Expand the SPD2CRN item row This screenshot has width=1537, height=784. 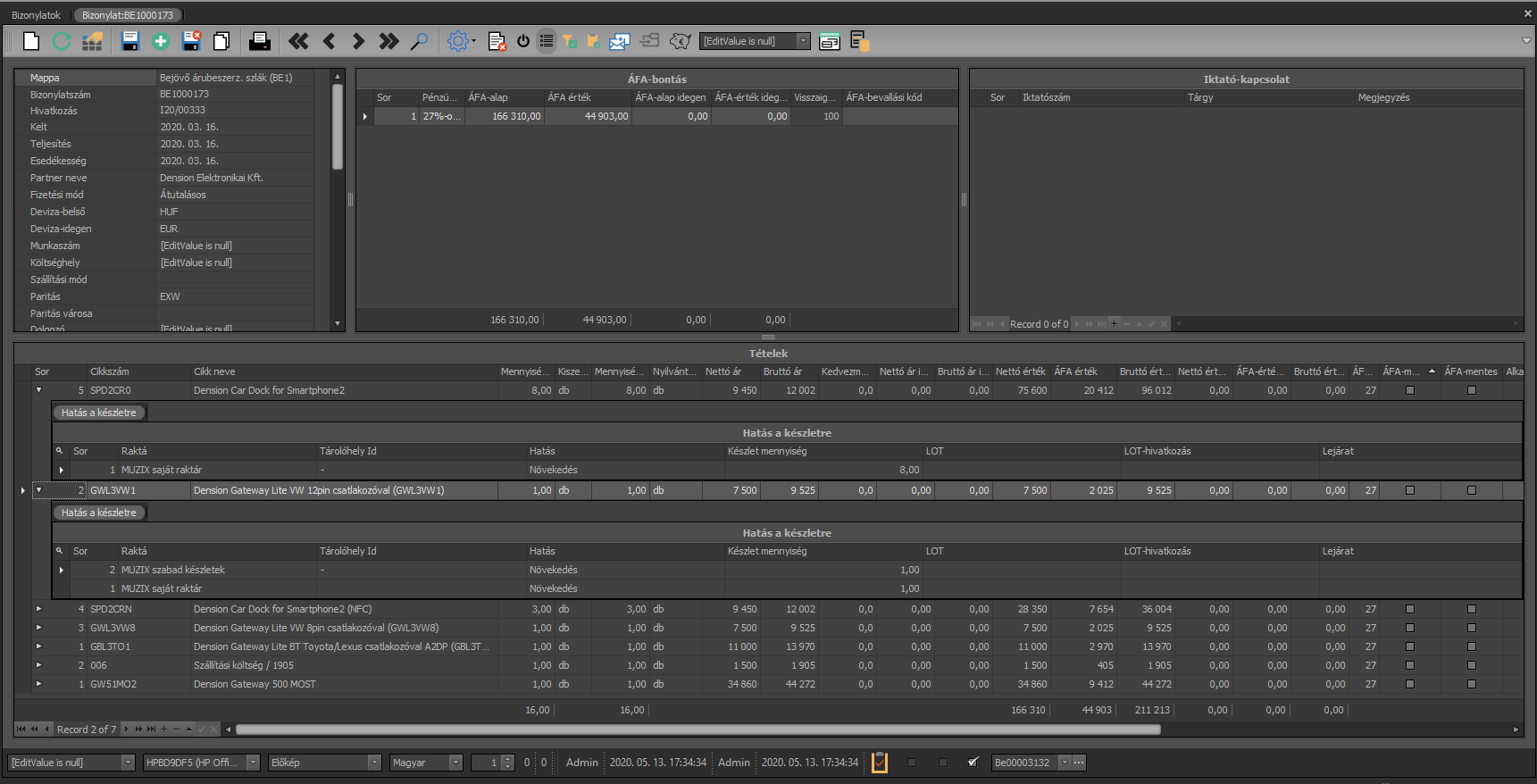pyautogui.click(x=38, y=609)
